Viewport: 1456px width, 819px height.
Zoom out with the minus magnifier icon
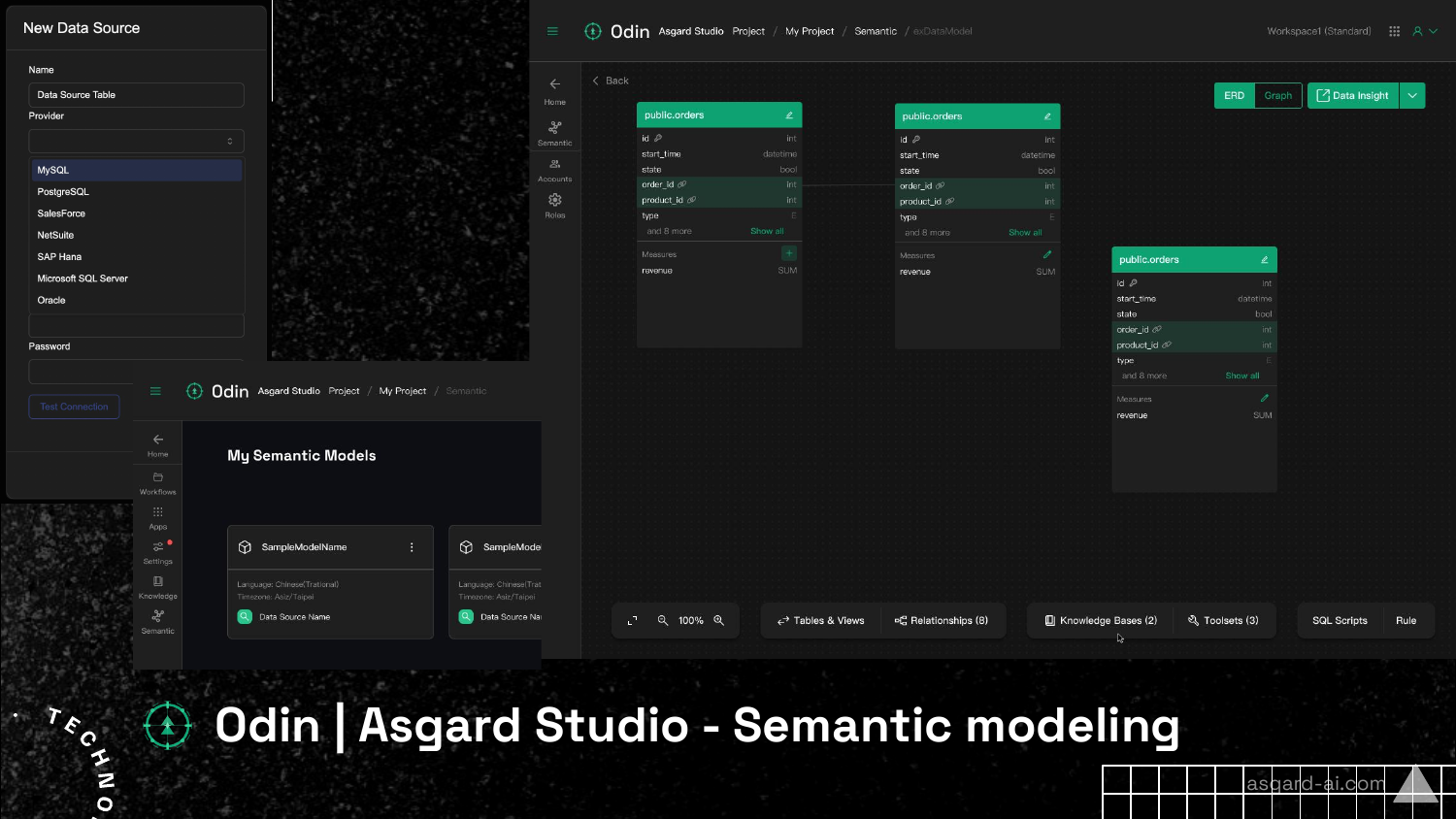pyautogui.click(x=663, y=621)
